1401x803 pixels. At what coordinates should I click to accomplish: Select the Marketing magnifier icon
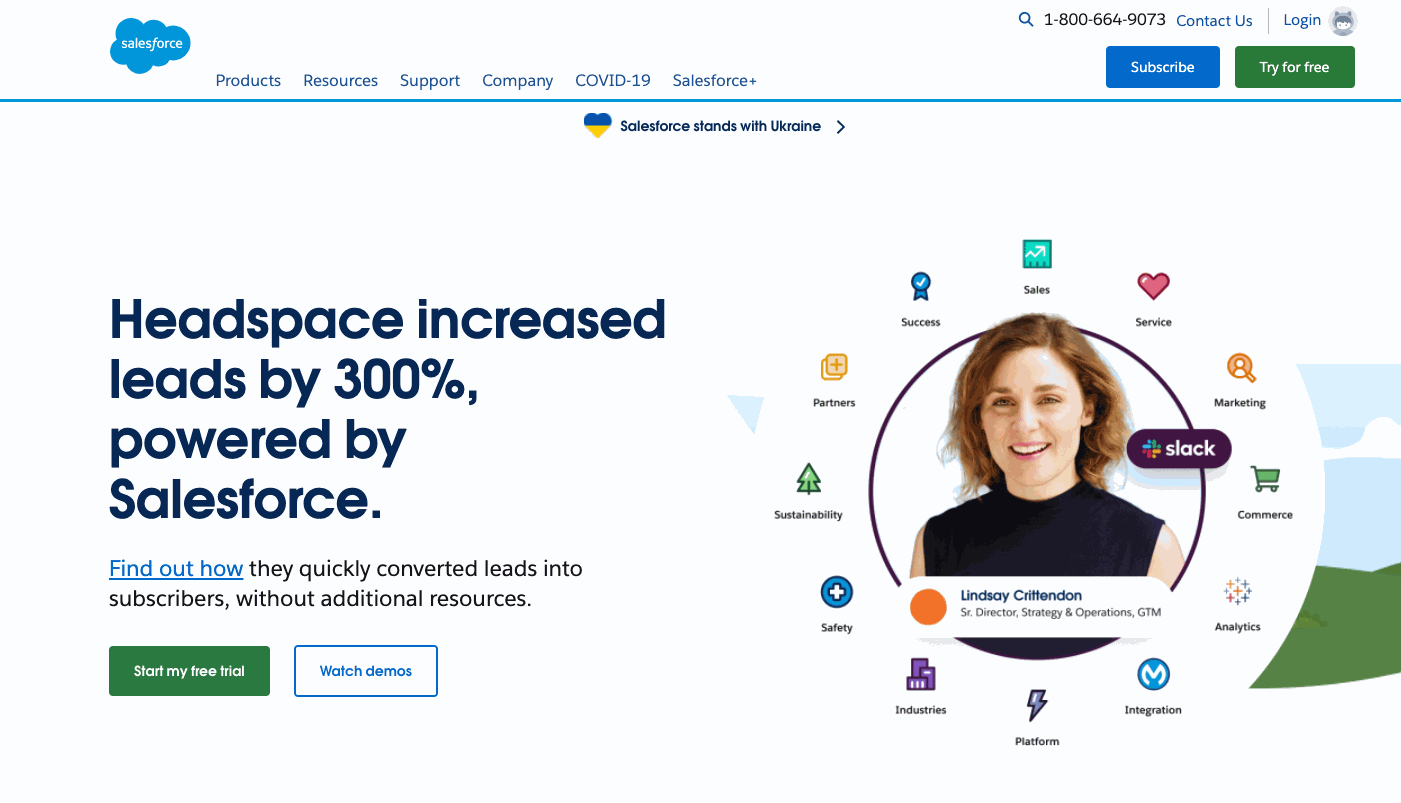click(x=1241, y=368)
